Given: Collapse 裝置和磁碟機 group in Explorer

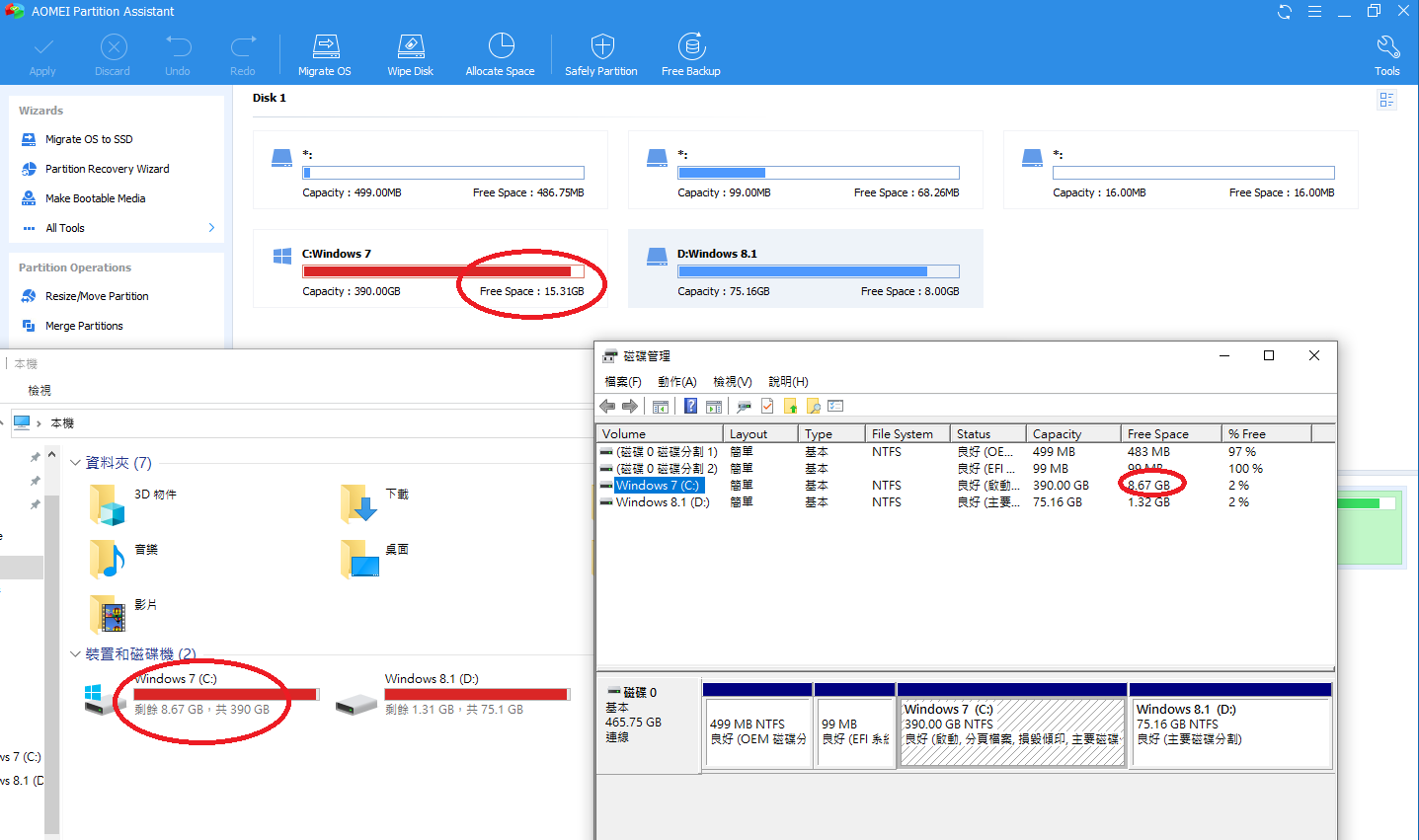Looking at the screenshot, I should click(76, 654).
